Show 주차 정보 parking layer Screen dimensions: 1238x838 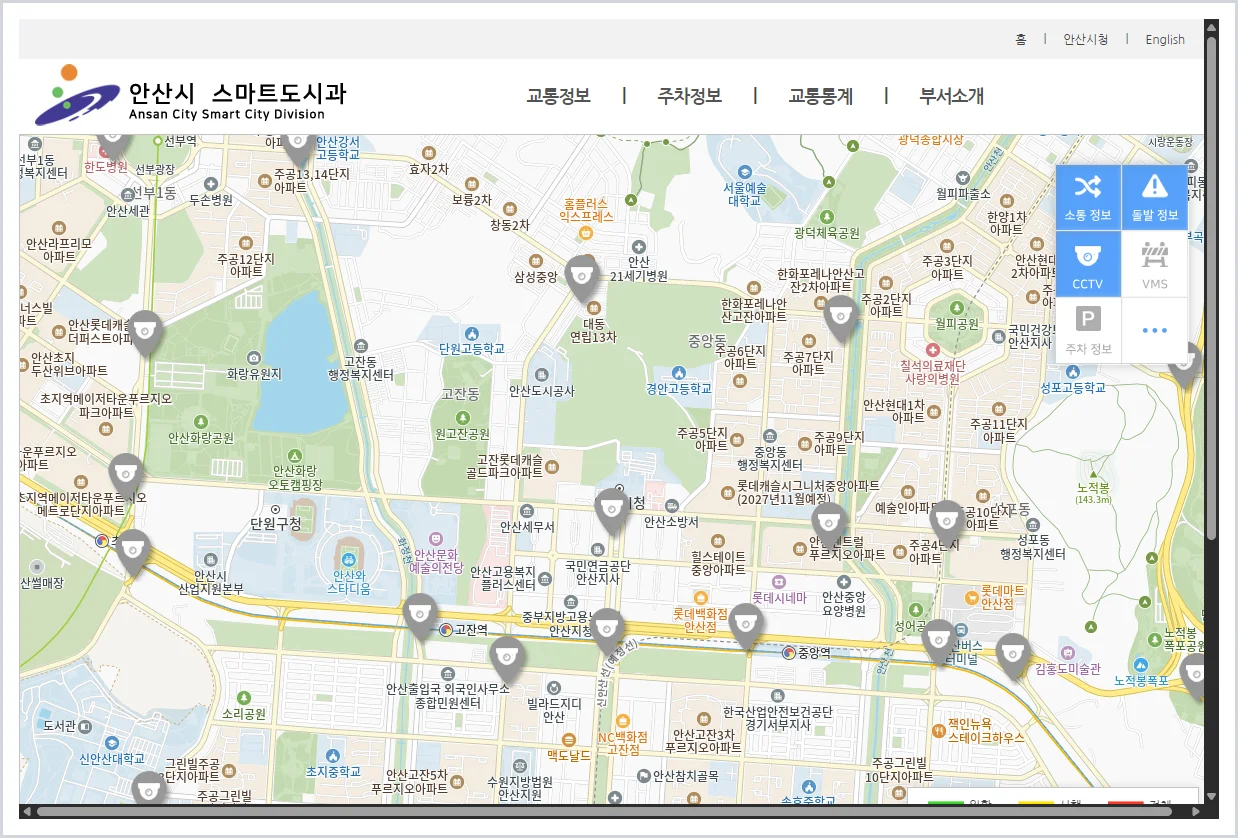[1088, 330]
